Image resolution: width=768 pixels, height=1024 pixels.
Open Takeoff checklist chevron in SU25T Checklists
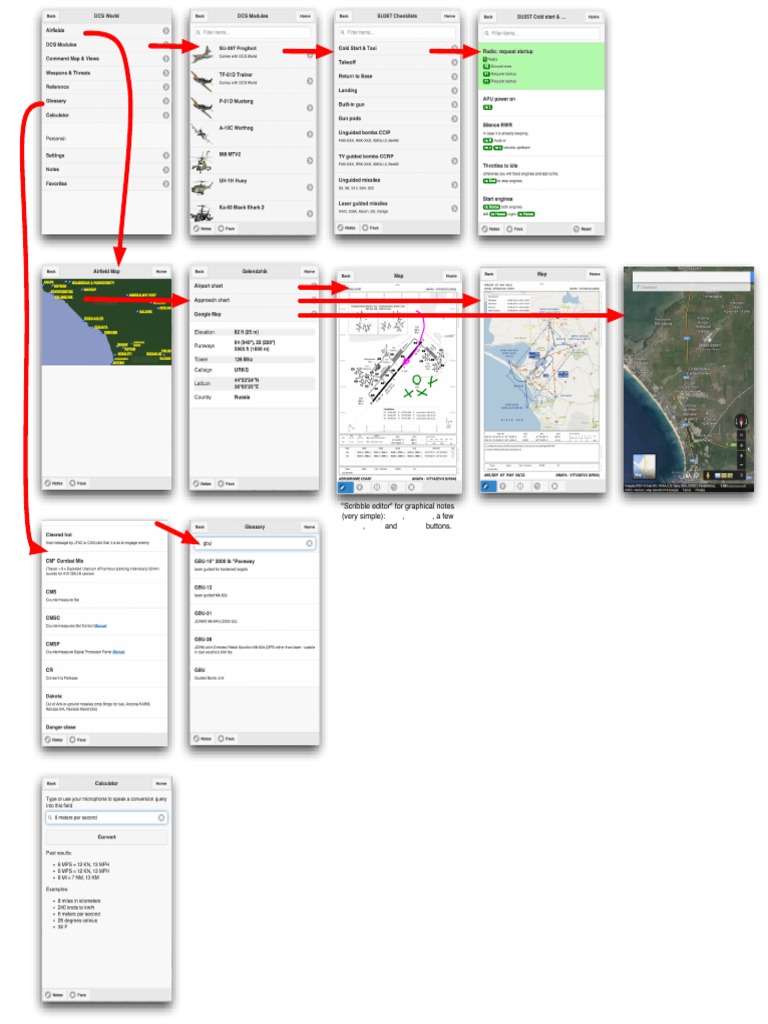pyautogui.click(x=454, y=63)
